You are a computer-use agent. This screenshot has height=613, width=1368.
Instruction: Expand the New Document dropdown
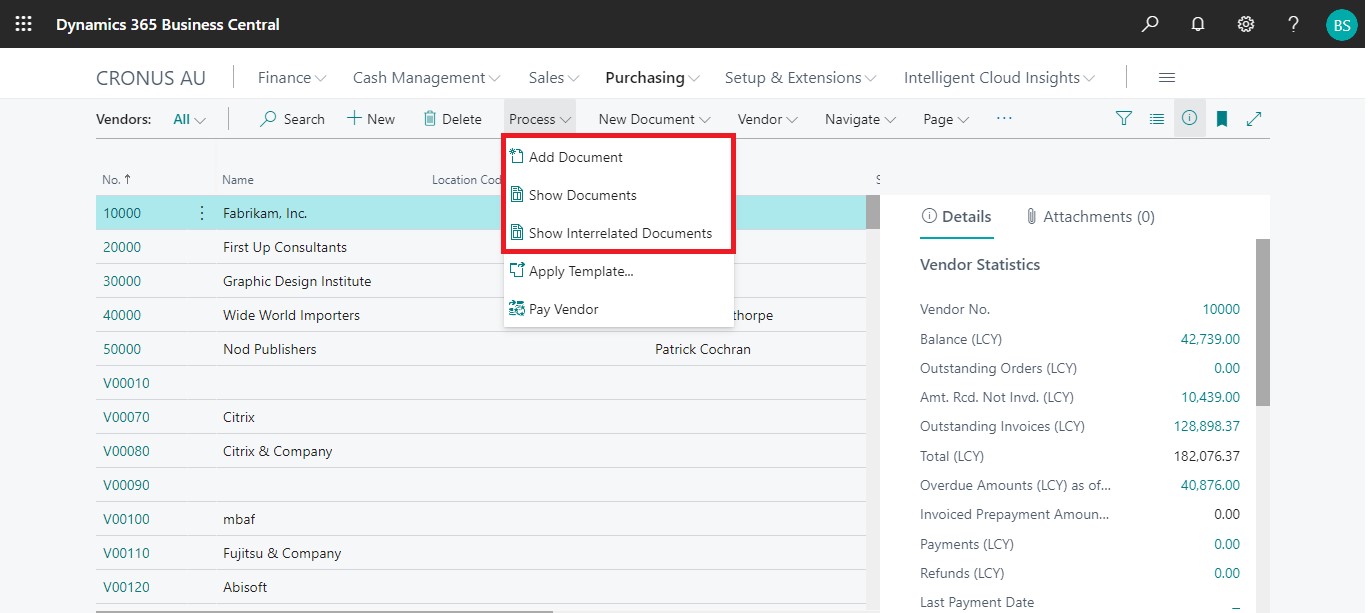(x=654, y=119)
